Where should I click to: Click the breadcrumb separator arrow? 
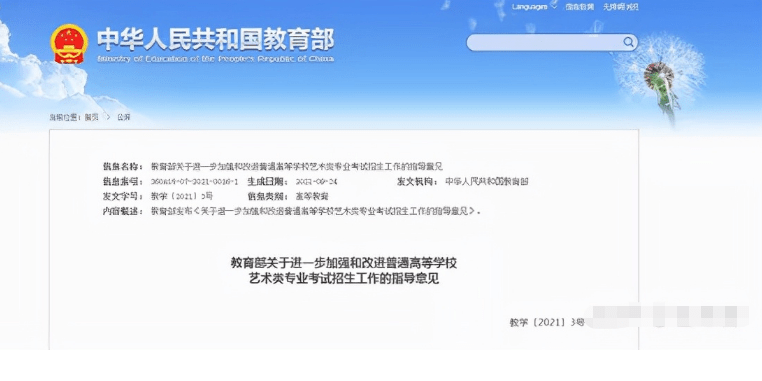pyautogui.click(x=108, y=117)
